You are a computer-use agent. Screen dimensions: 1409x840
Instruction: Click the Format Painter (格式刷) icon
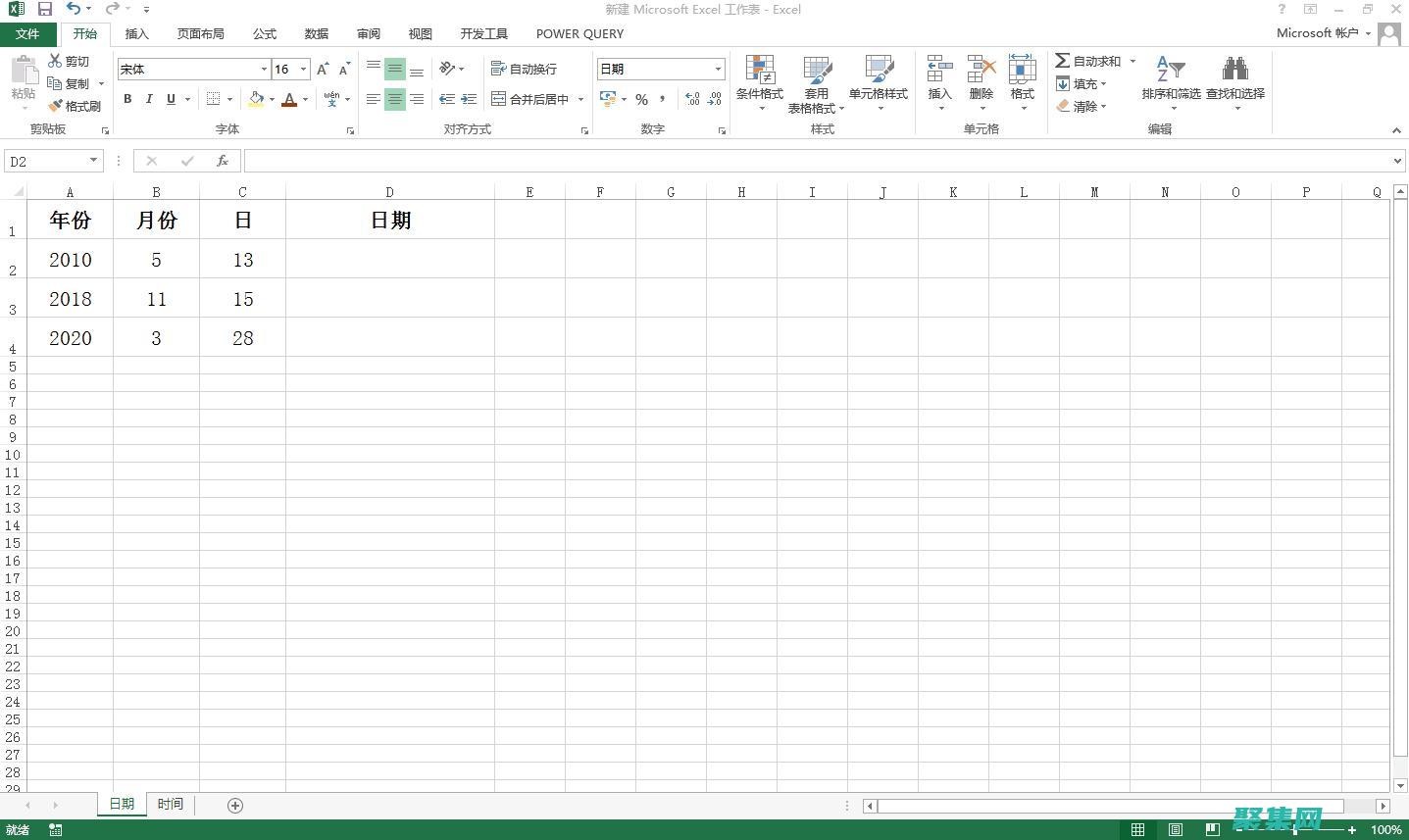point(56,106)
